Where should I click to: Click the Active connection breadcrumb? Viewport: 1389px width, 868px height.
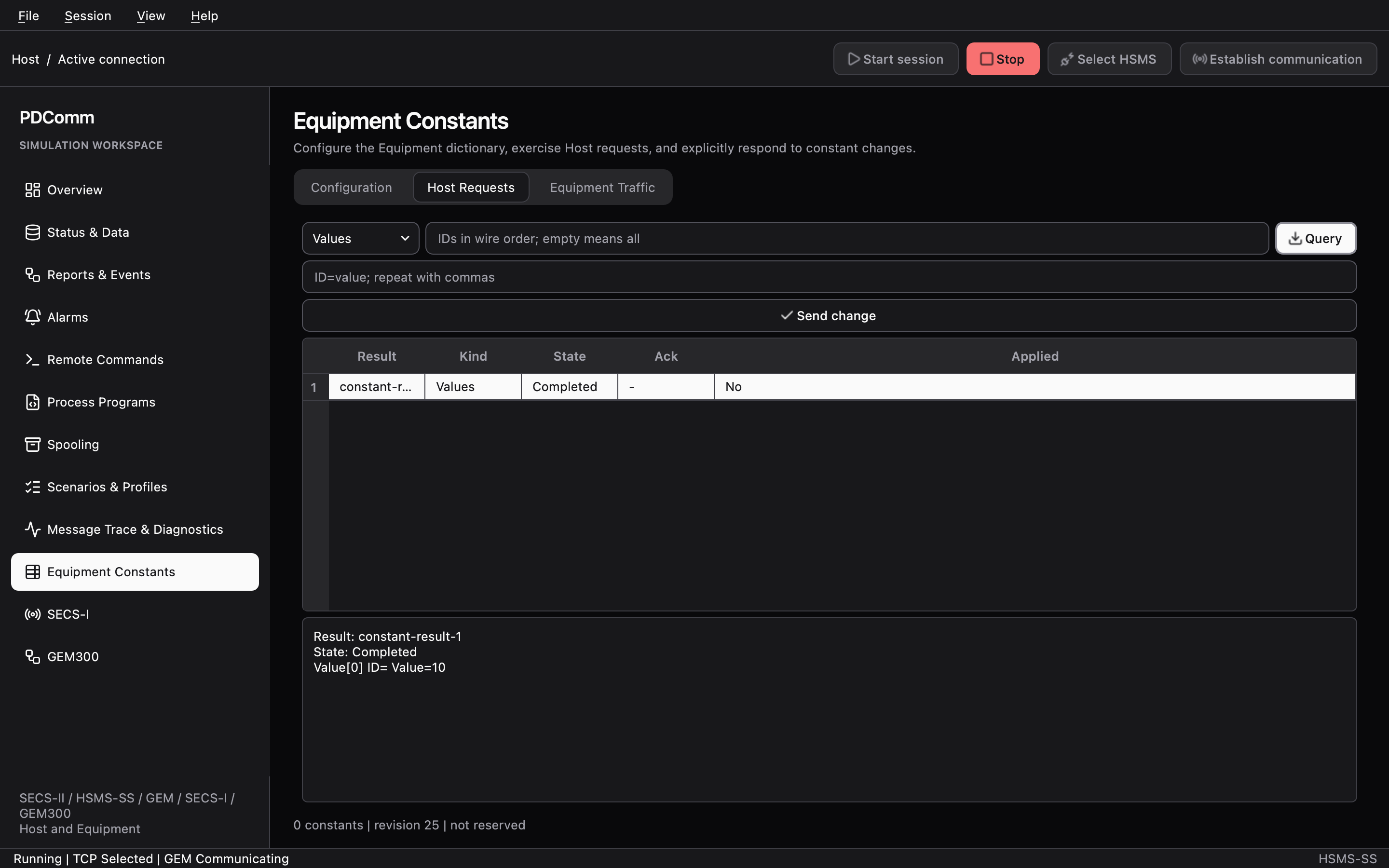tap(111, 59)
